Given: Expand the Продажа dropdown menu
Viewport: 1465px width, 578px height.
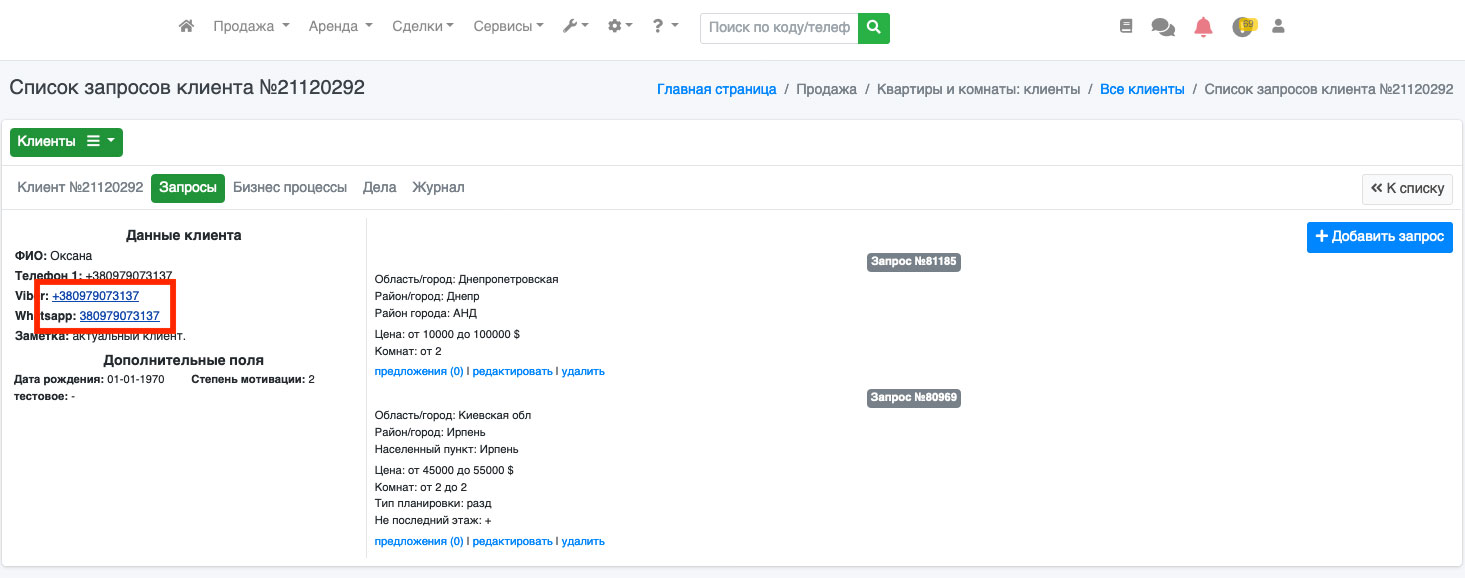Looking at the screenshot, I should (251, 27).
